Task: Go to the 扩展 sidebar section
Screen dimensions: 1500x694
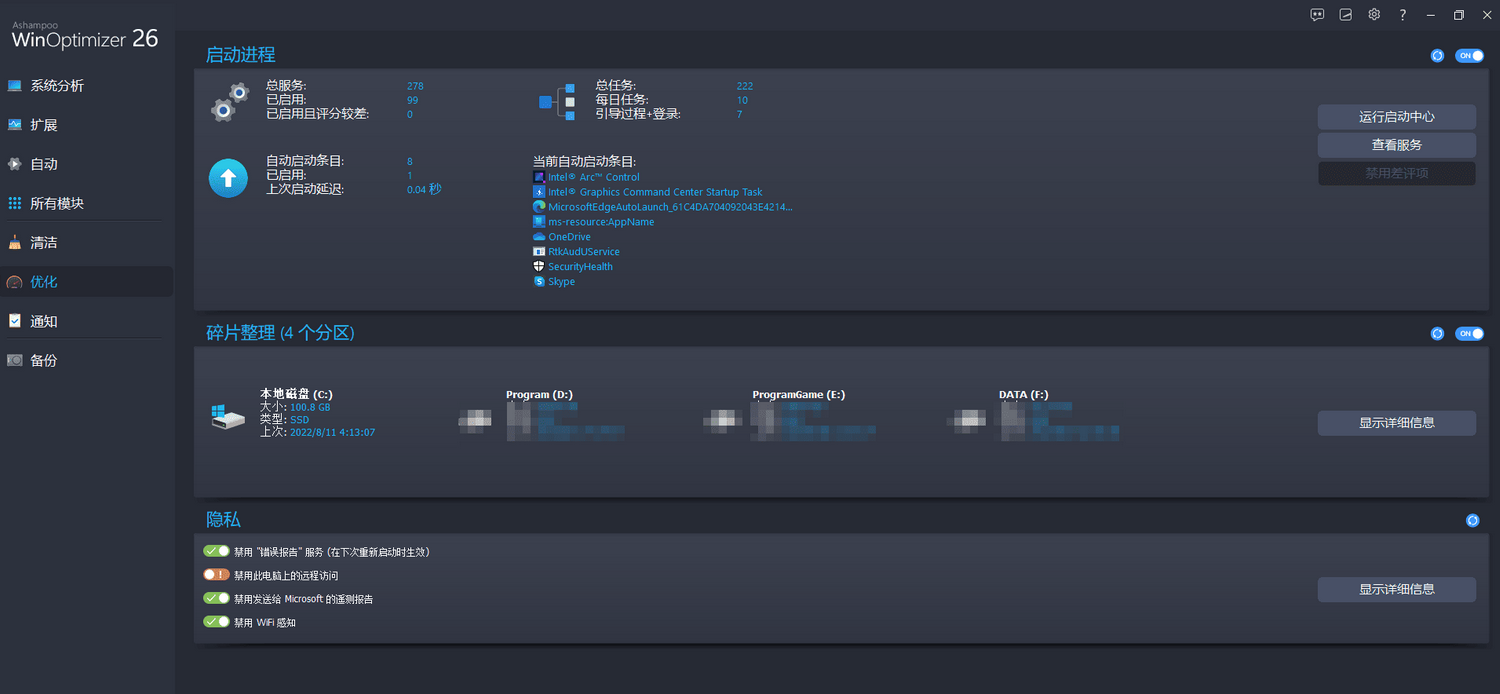Action: coord(86,125)
